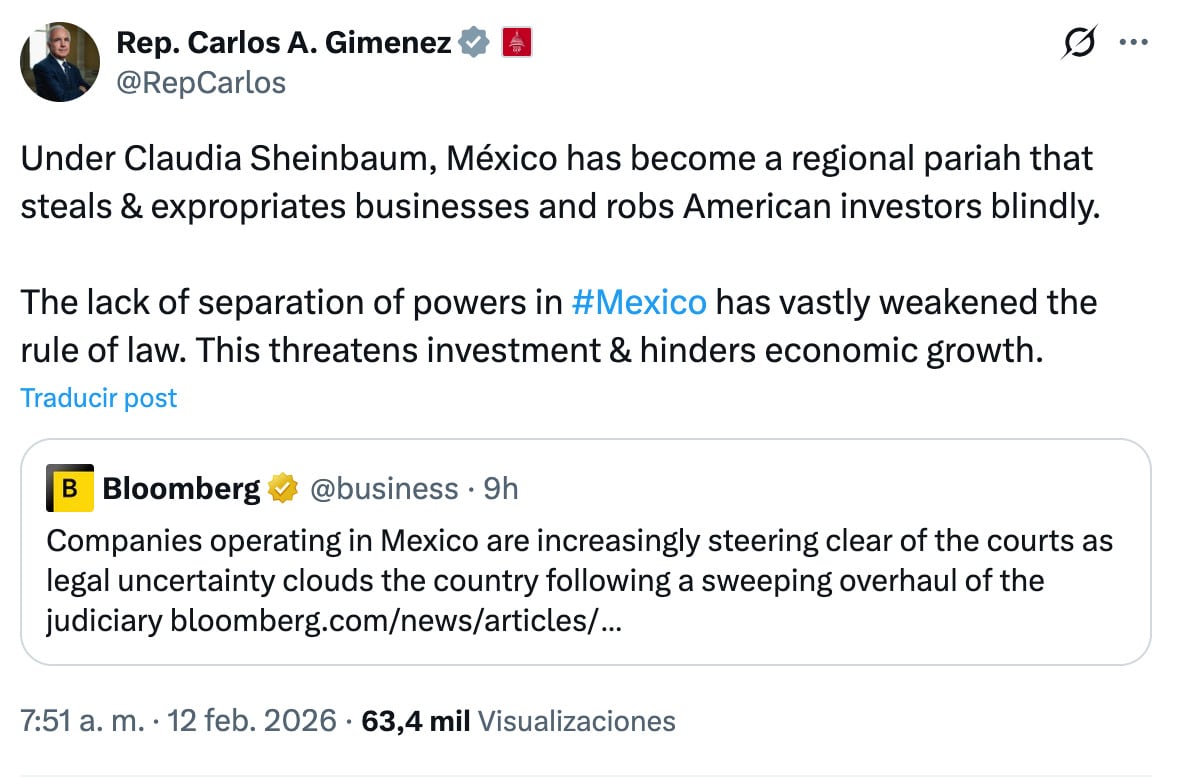Select Traducir post to translate
Image resolution: width=1184 pixels, height=778 pixels.
[98, 397]
